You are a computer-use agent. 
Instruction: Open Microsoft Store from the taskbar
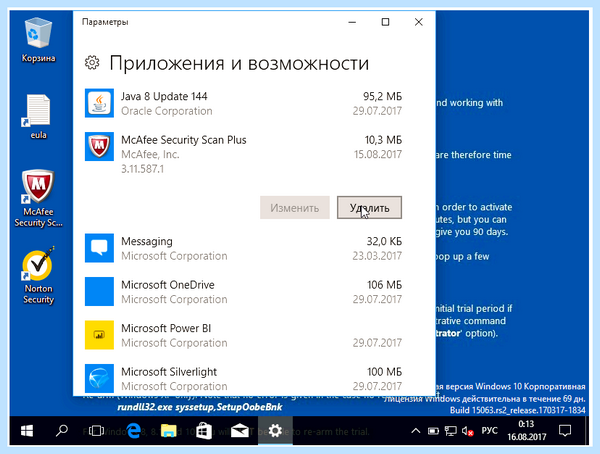point(204,431)
